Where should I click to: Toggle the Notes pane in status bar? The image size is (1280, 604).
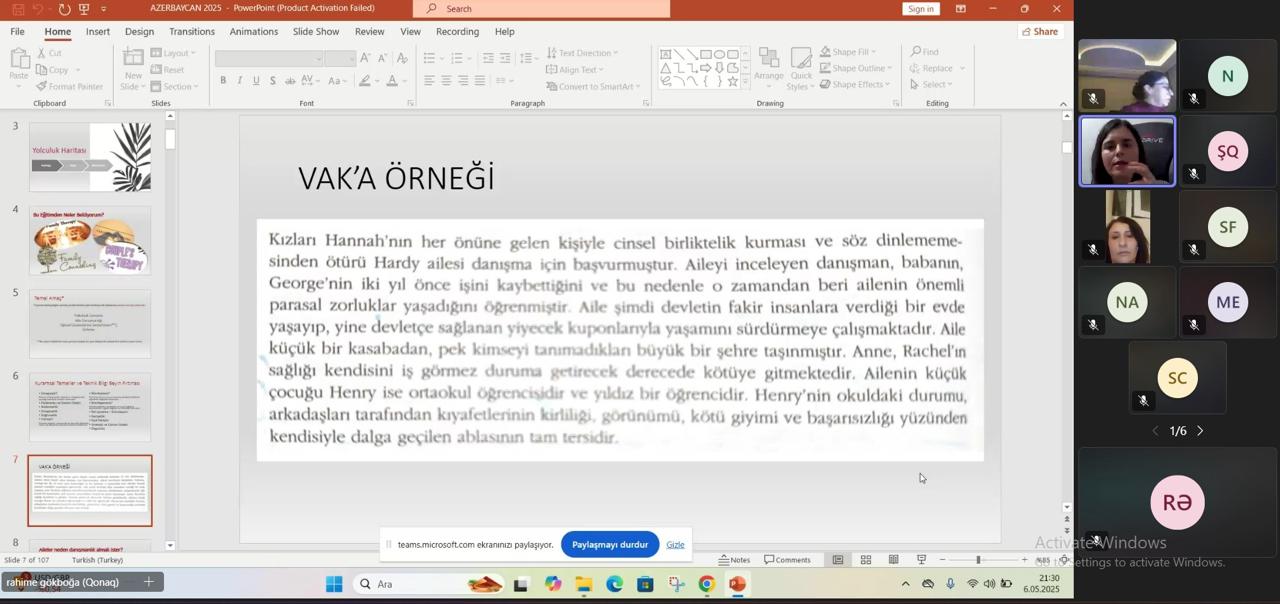click(x=735, y=560)
